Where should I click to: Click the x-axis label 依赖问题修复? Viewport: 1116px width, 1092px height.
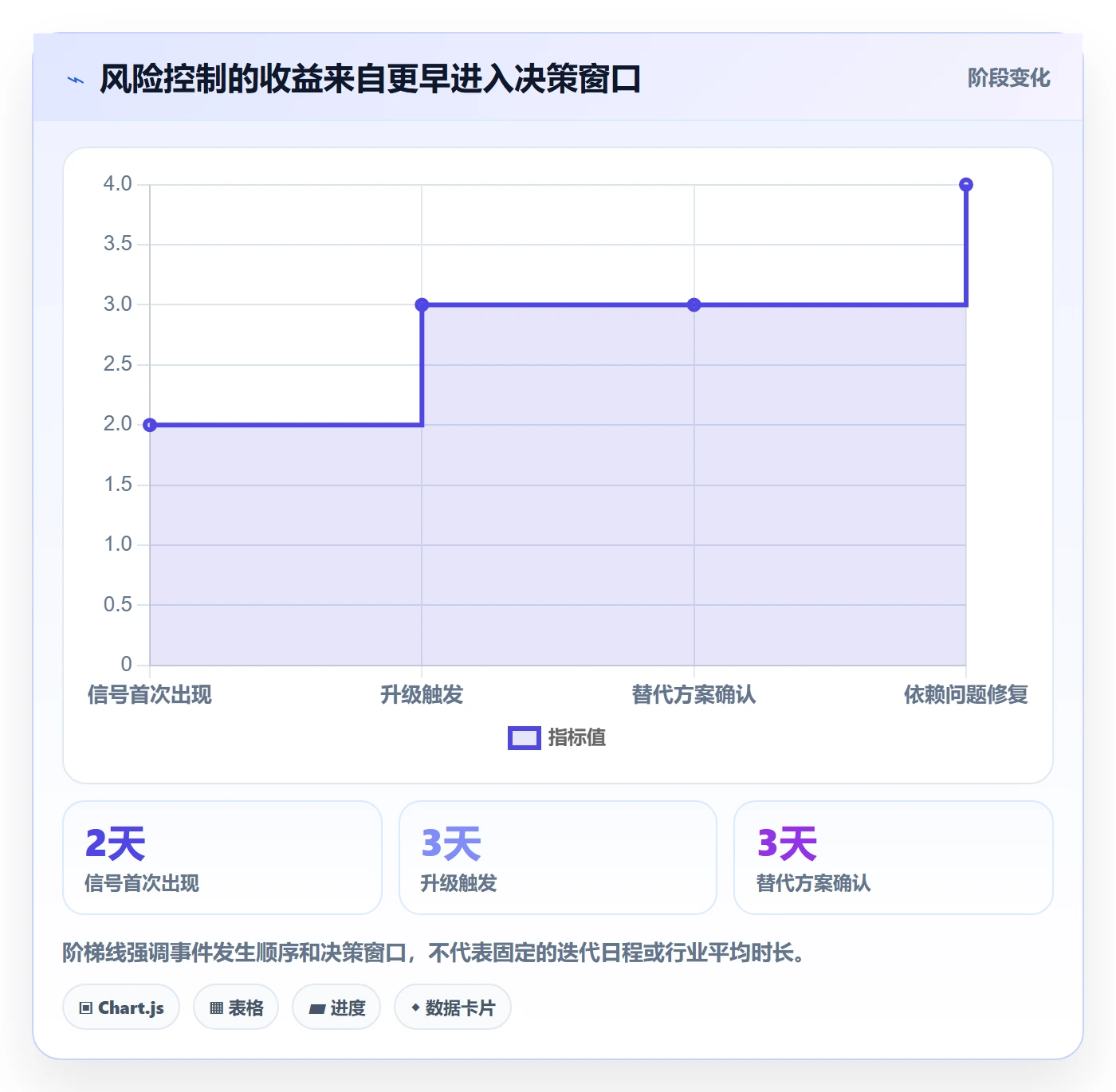[x=966, y=695]
